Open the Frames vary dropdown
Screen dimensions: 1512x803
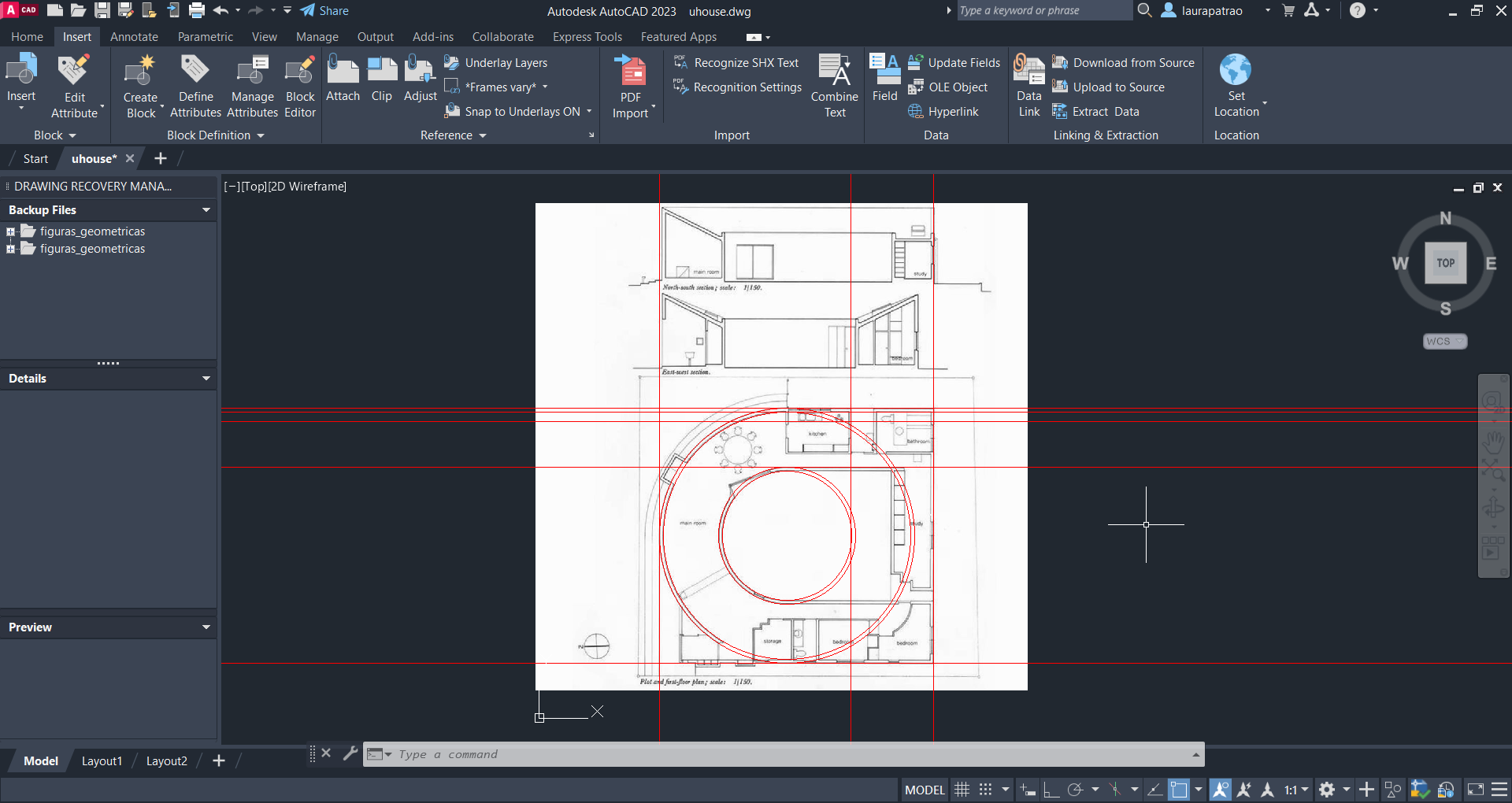click(545, 87)
